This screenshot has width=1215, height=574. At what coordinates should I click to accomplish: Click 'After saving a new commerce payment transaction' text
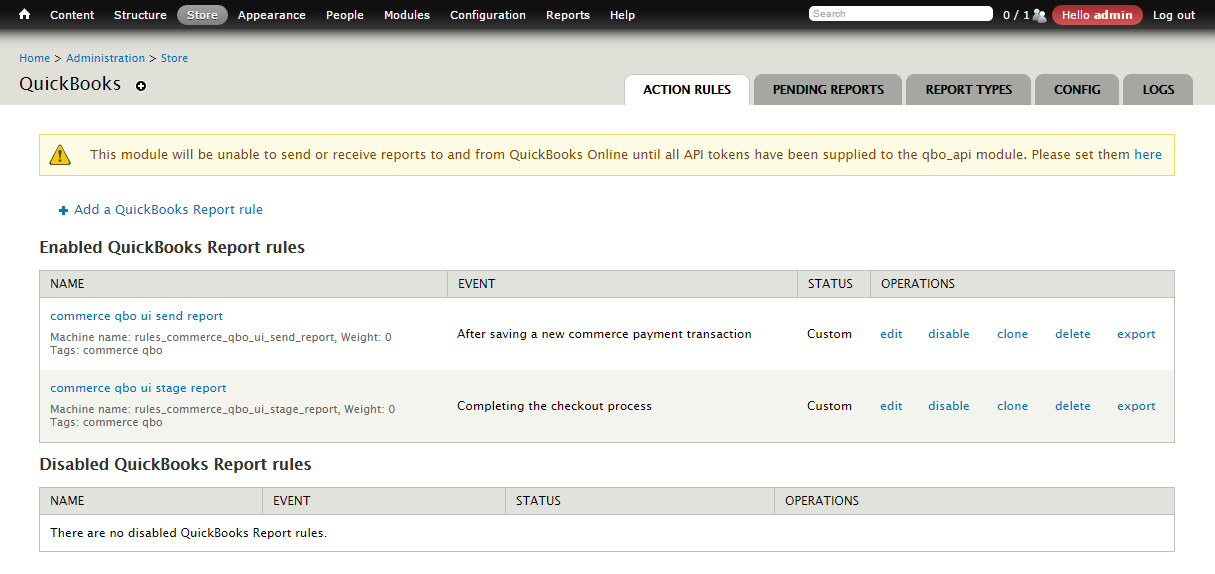pyautogui.click(x=604, y=334)
